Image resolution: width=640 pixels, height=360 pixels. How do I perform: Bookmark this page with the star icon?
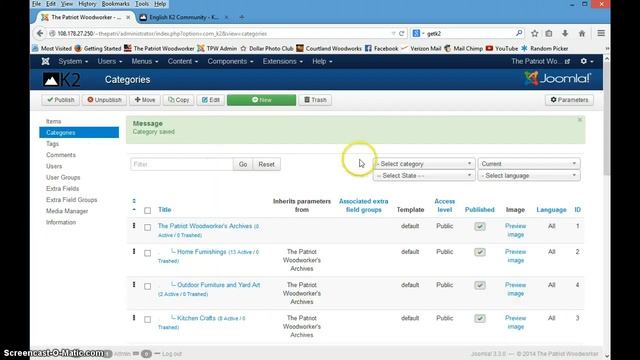(x=534, y=33)
